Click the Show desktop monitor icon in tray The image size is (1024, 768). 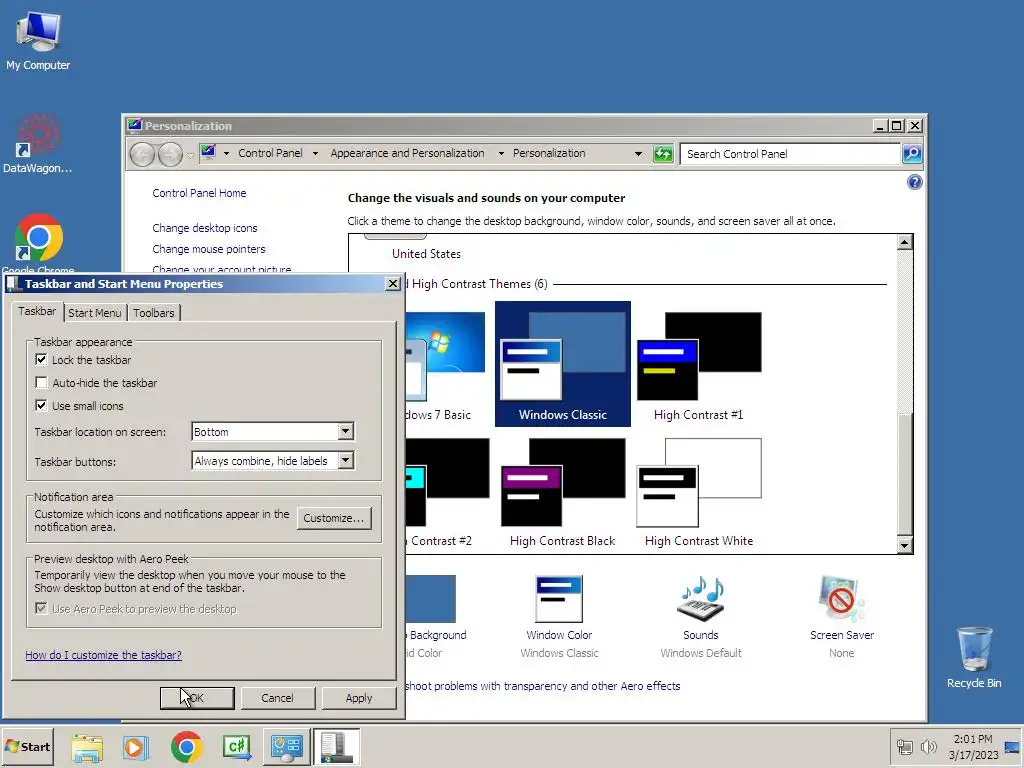1012,747
